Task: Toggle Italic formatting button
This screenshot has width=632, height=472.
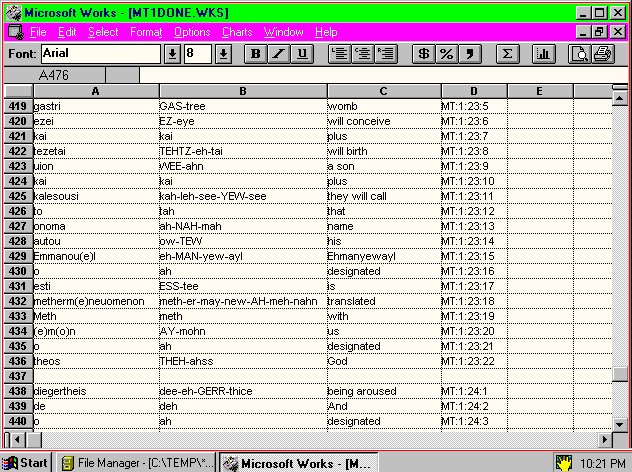Action: pos(279,54)
